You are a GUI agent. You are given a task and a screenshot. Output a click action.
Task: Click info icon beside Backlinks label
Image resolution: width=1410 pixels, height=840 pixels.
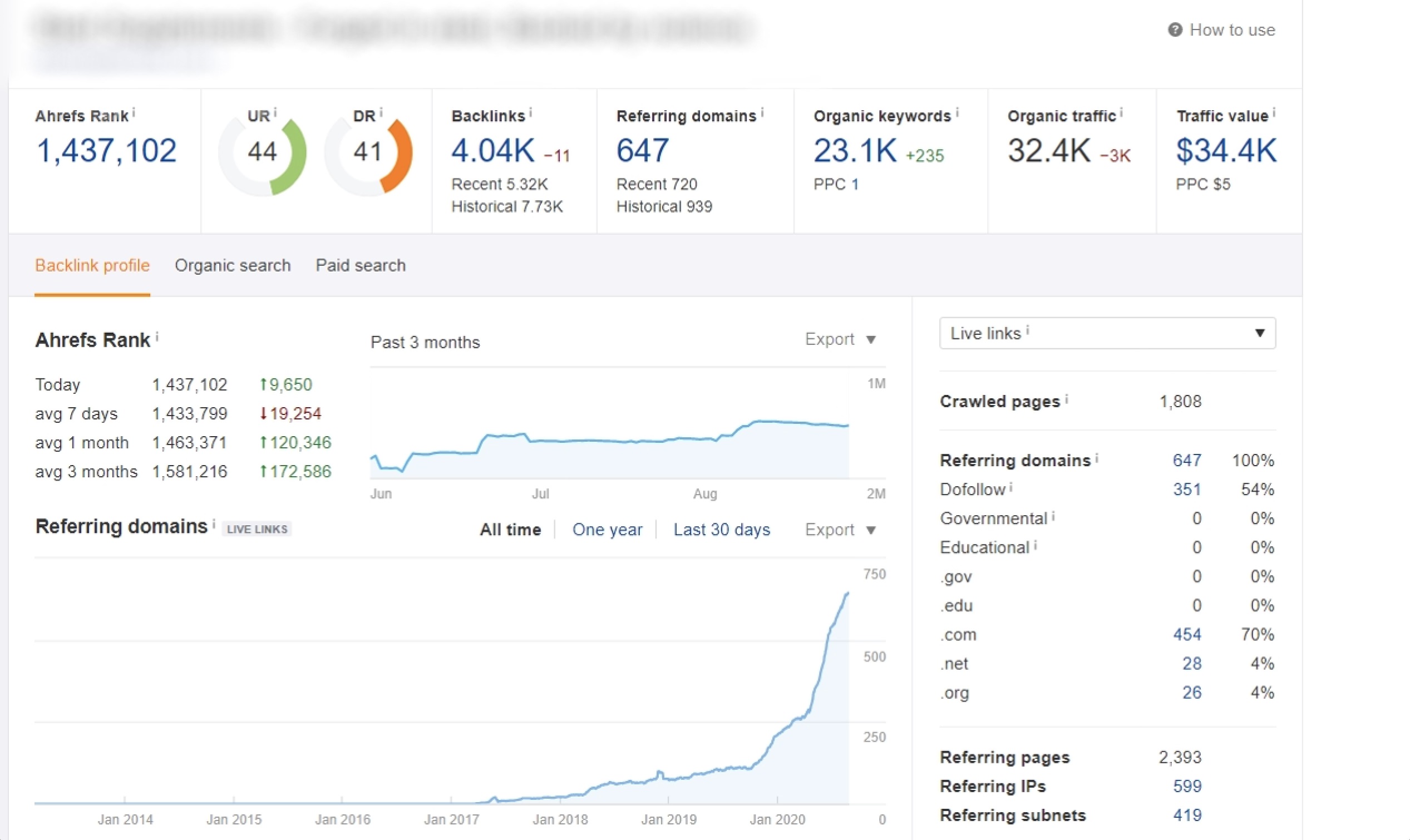530,112
